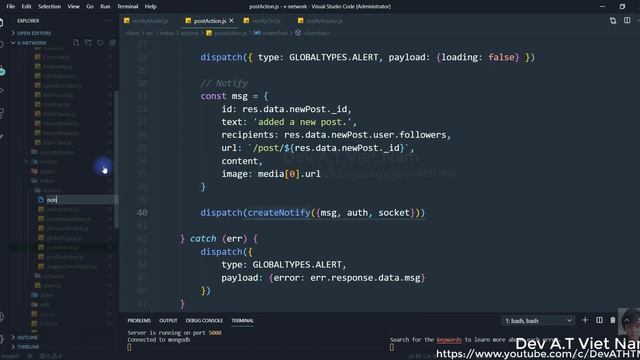Open the Go menu
The width and height of the screenshot is (640, 360).
[x=90, y=7]
